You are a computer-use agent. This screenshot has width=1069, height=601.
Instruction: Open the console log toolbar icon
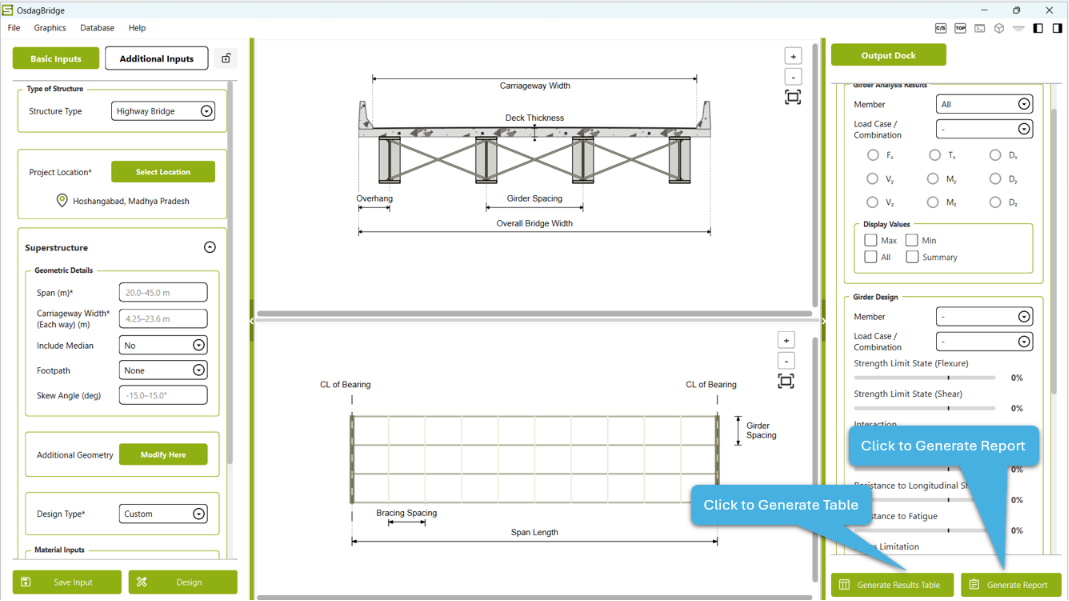point(980,28)
